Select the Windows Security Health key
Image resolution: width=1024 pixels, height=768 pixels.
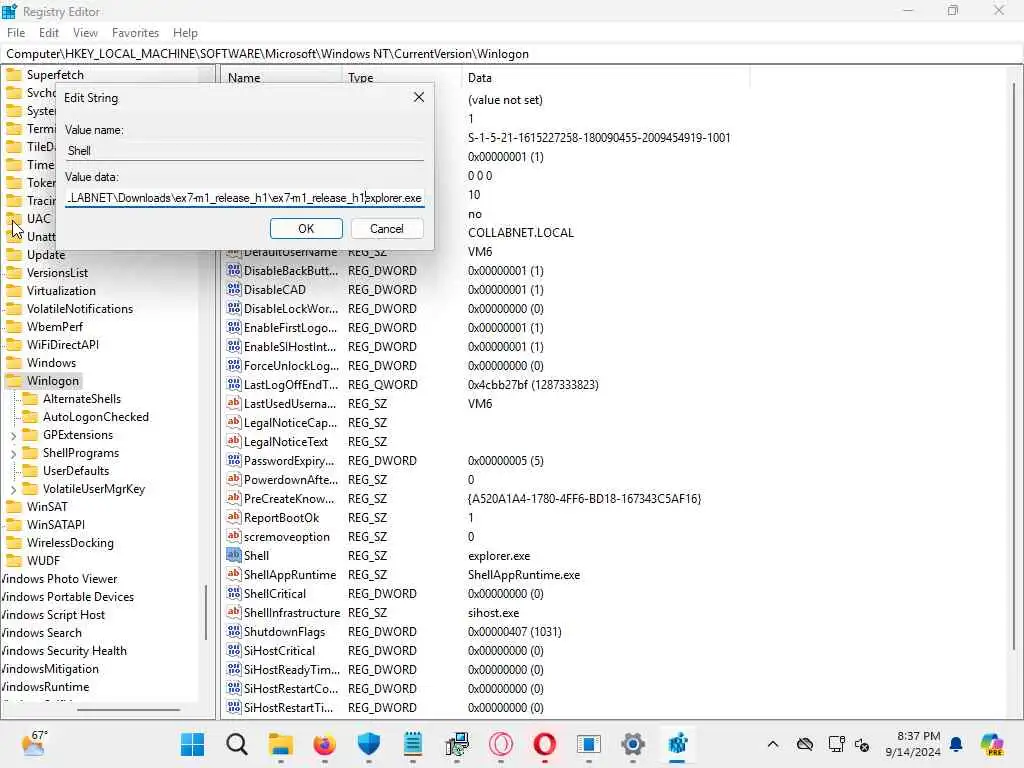(63, 650)
